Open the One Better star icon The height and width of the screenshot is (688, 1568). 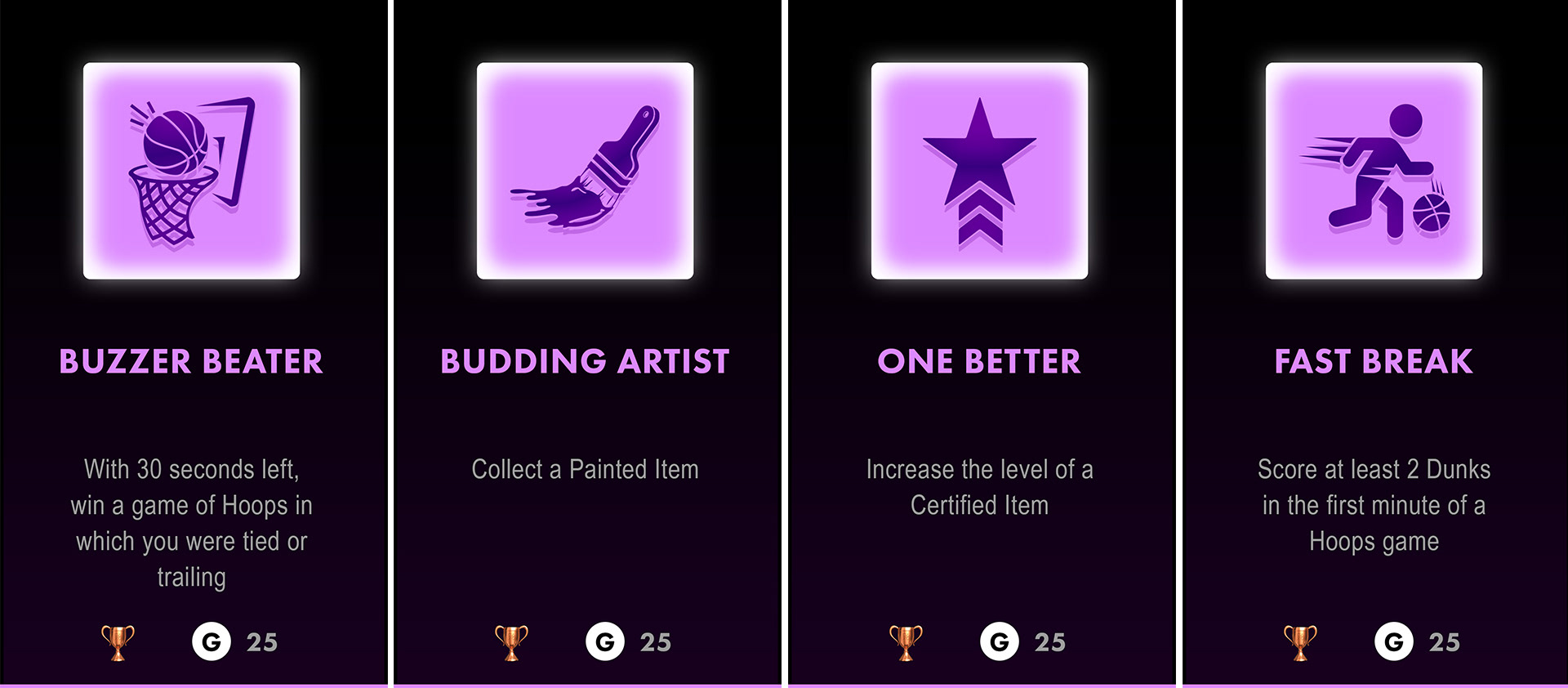pyautogui.click(x=979, y=171)
